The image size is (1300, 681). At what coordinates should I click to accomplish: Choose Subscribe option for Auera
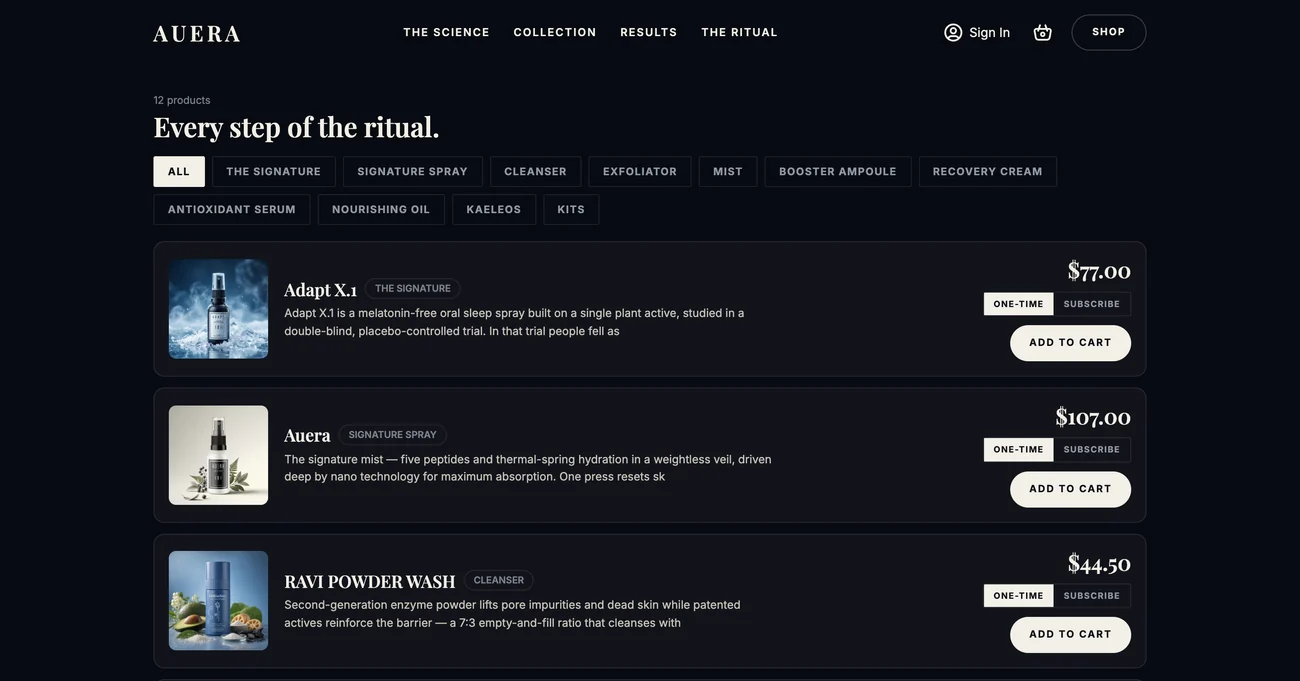point(1092,450)
